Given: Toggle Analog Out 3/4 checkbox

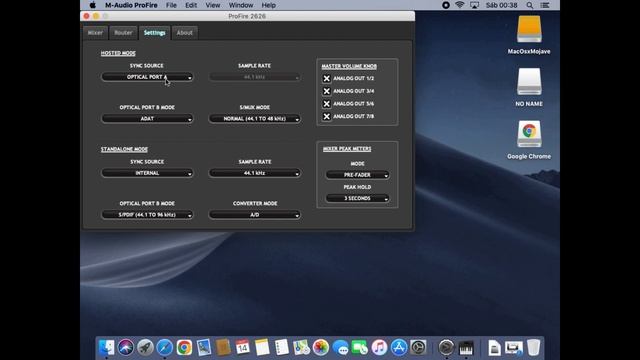Looking at the screenshot, I should point(327,91).
